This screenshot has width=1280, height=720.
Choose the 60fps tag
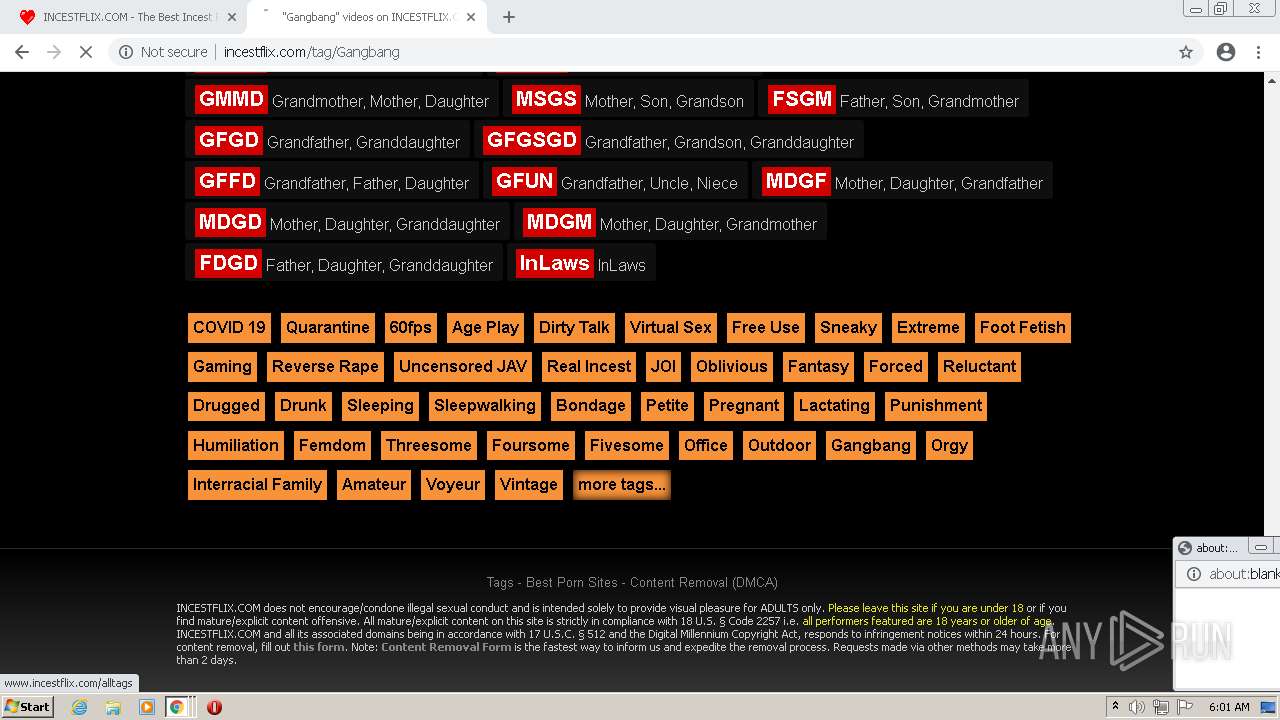(x=411, y=327)
